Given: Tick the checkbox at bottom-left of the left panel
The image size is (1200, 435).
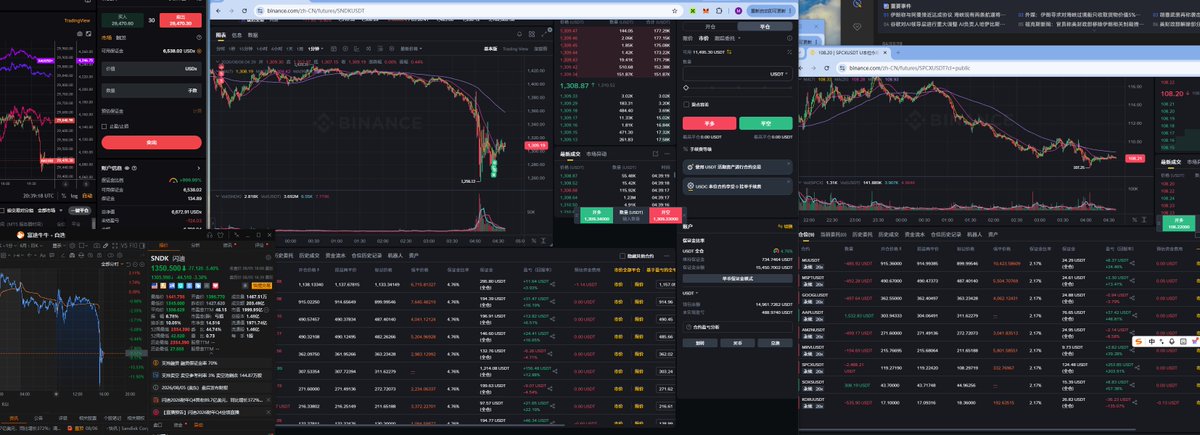Looking at the screenshot, I should click(2, 210).
